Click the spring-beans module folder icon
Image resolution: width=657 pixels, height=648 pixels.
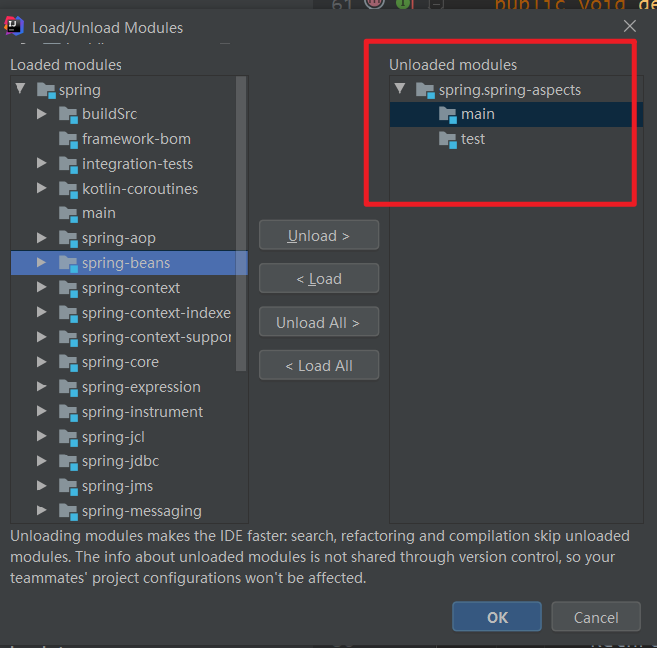pos(68,264)
